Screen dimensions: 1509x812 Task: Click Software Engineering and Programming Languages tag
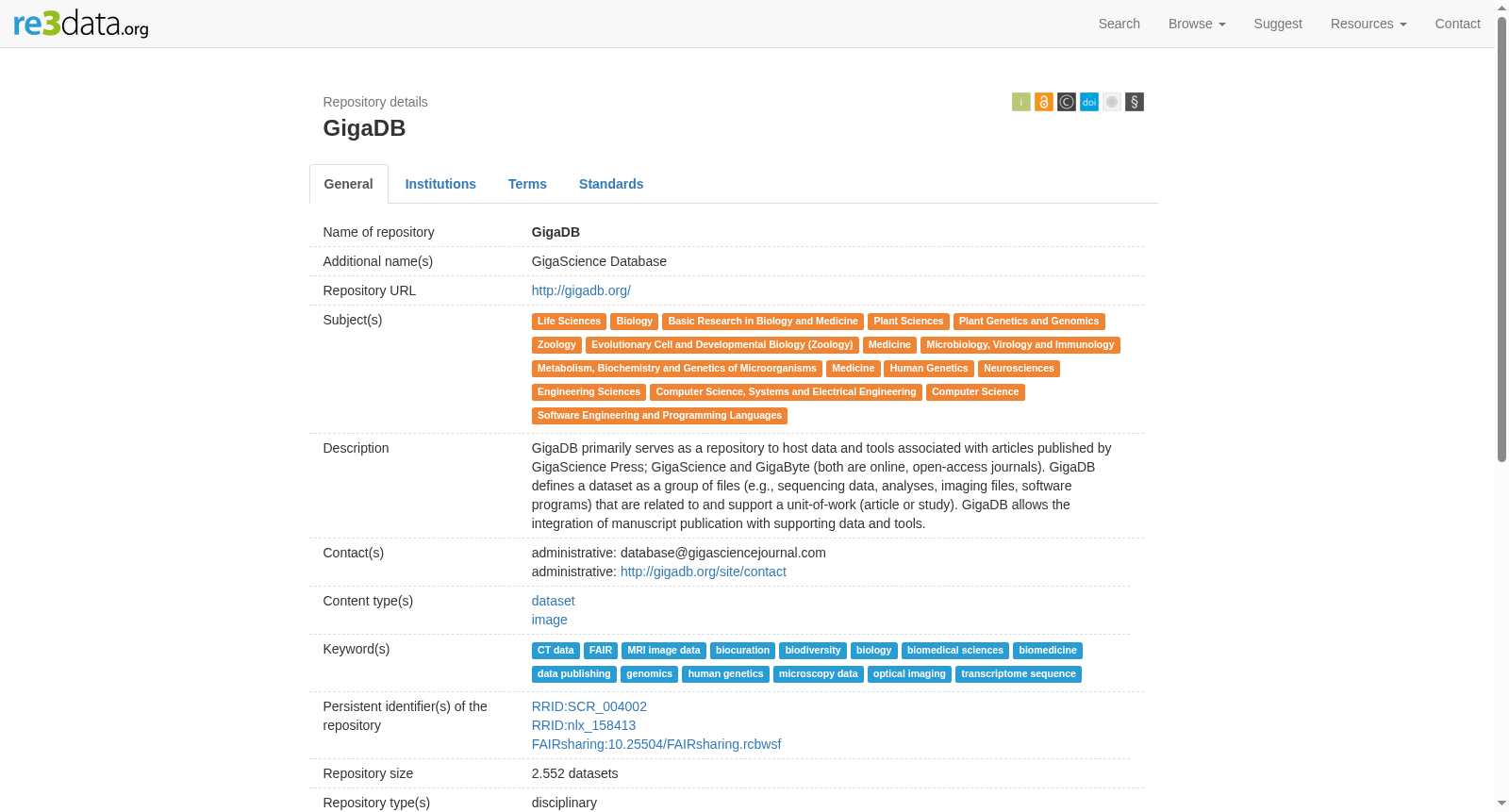659,416
